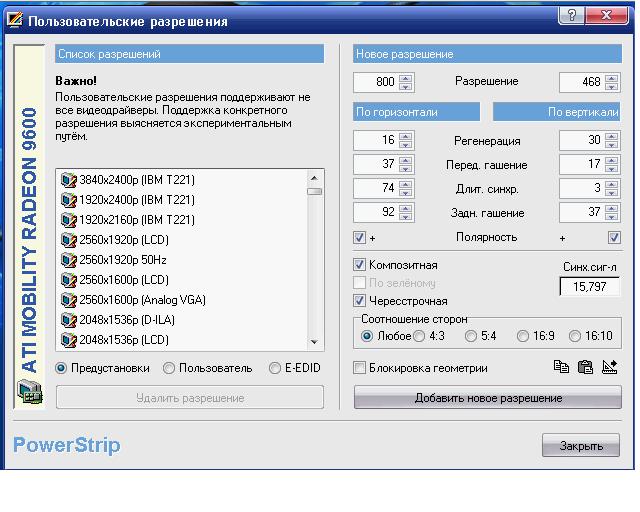
Task: Click monitor icon beside 3840x2400p (IBM T221)
Action: pyautogui.click(x=68, y=180)
